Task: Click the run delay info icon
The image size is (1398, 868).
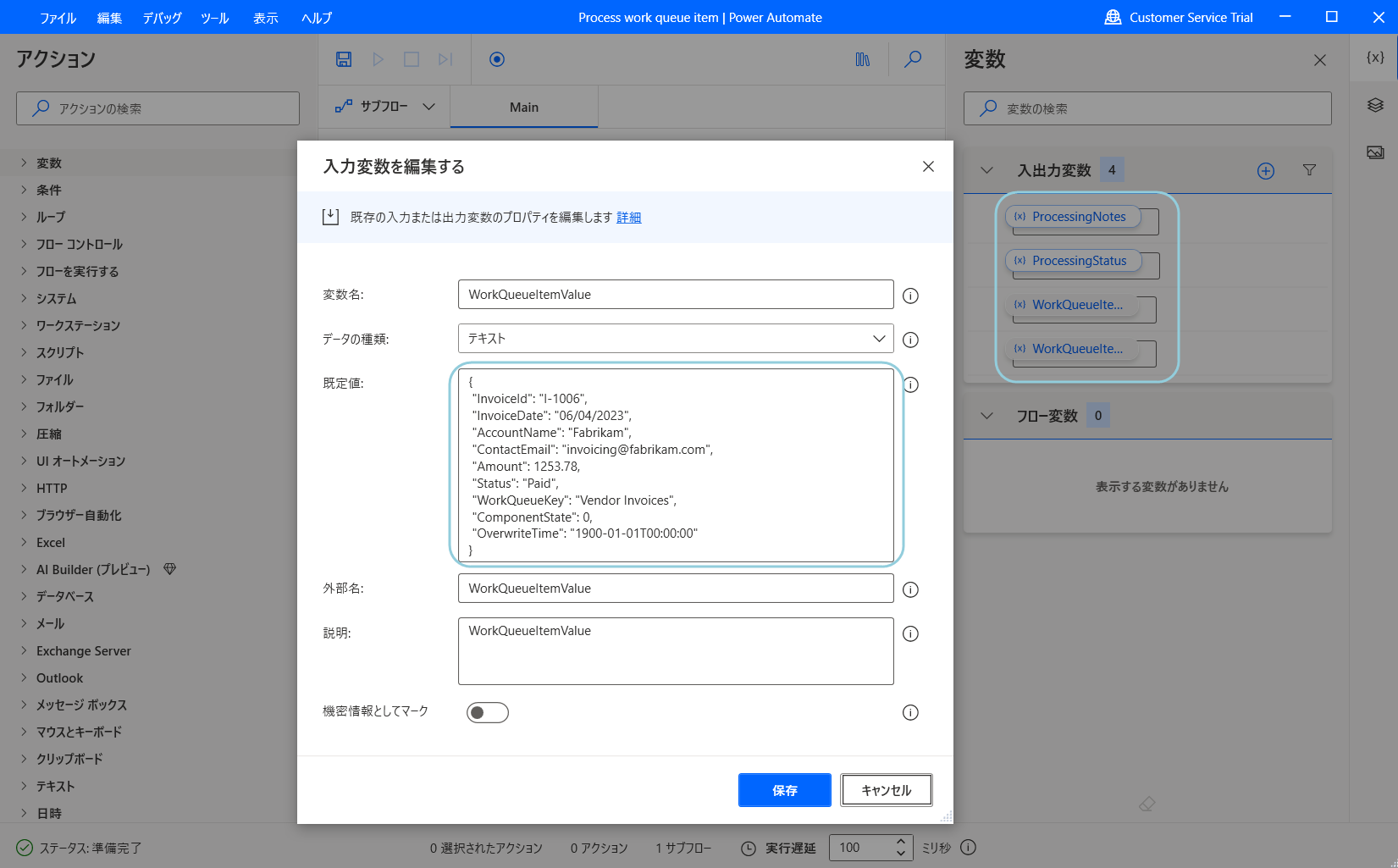Action: (969, 847)
